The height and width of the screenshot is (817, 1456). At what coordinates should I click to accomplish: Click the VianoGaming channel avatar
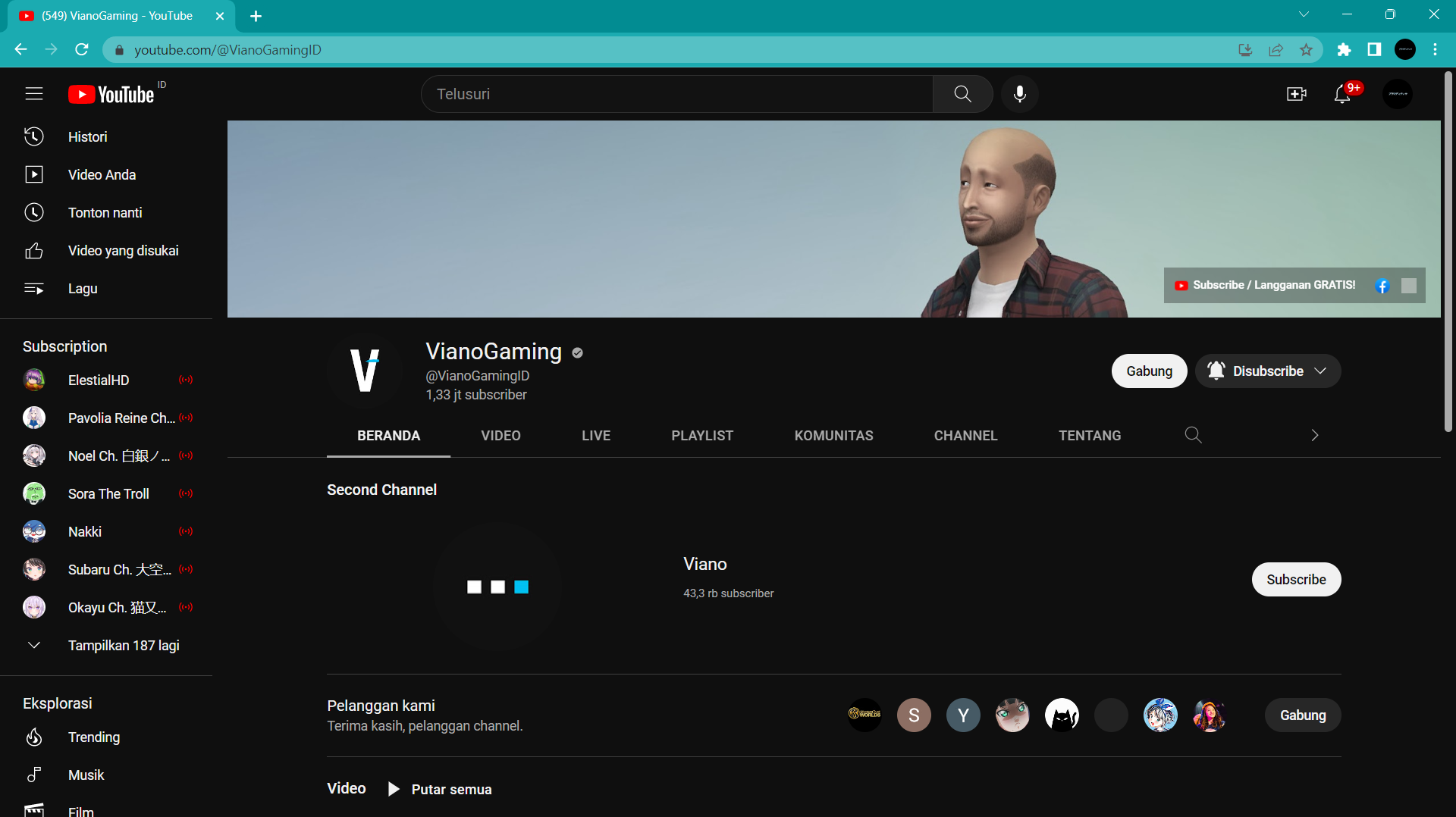pos(365,371)
